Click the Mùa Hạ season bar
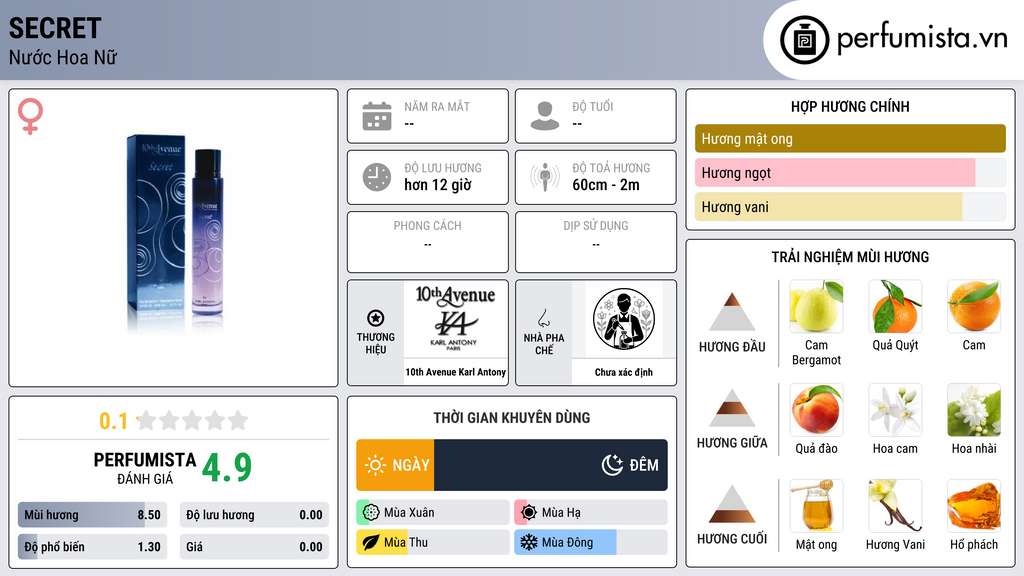The image size is (1024, 576). tap(591, 513)
